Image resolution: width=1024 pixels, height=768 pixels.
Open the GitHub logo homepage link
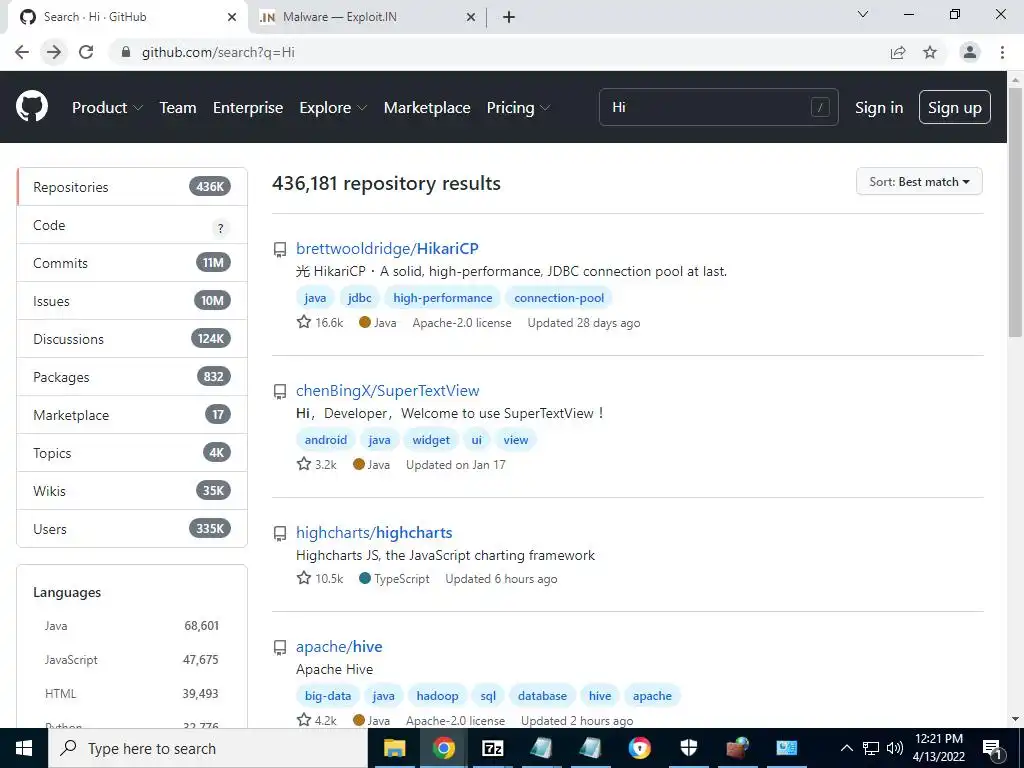point(32,107)
